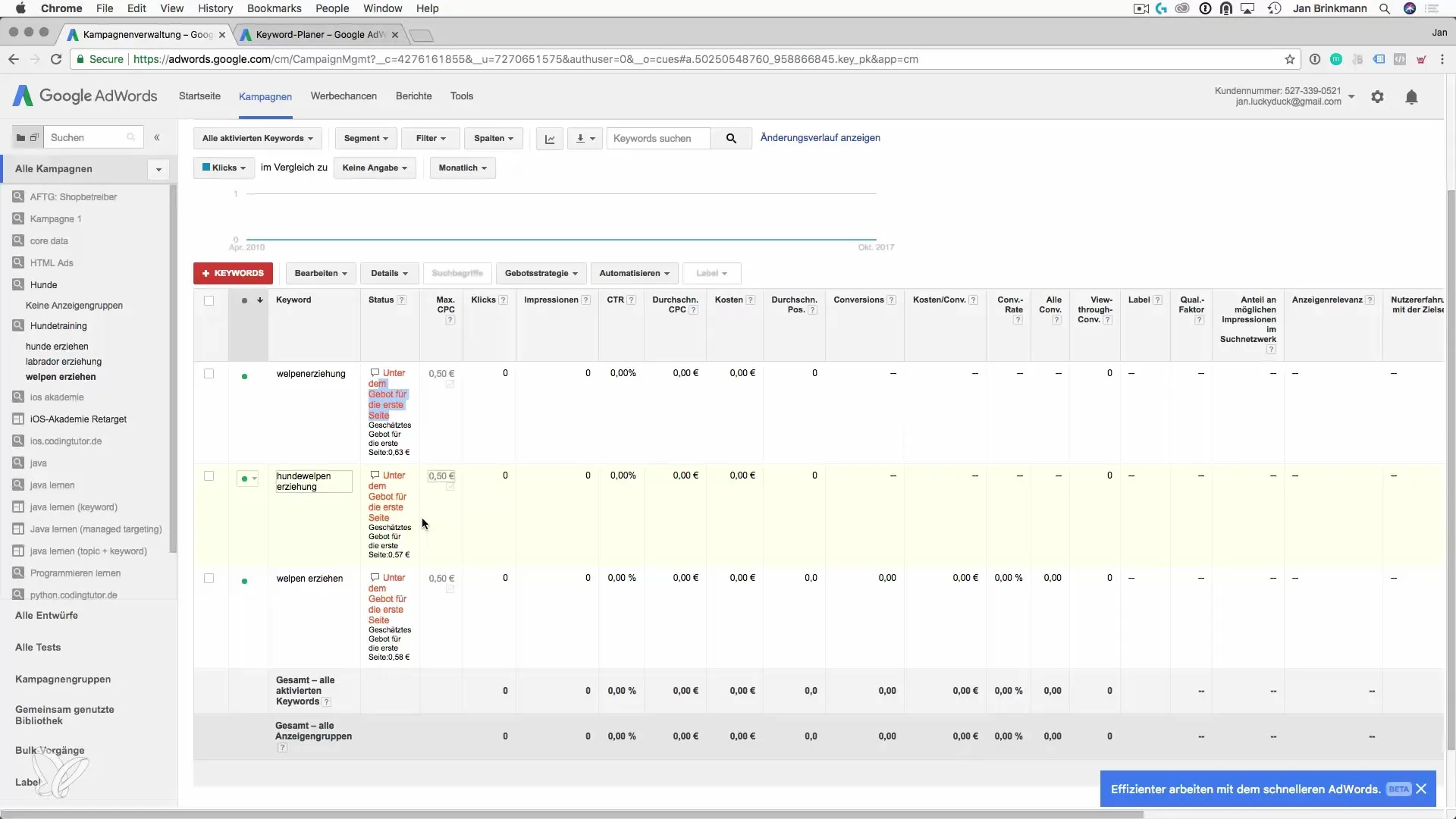Open Kampagnengruppen in the sidebar
Screen dimensions: 1456x819
coord(63,679)
